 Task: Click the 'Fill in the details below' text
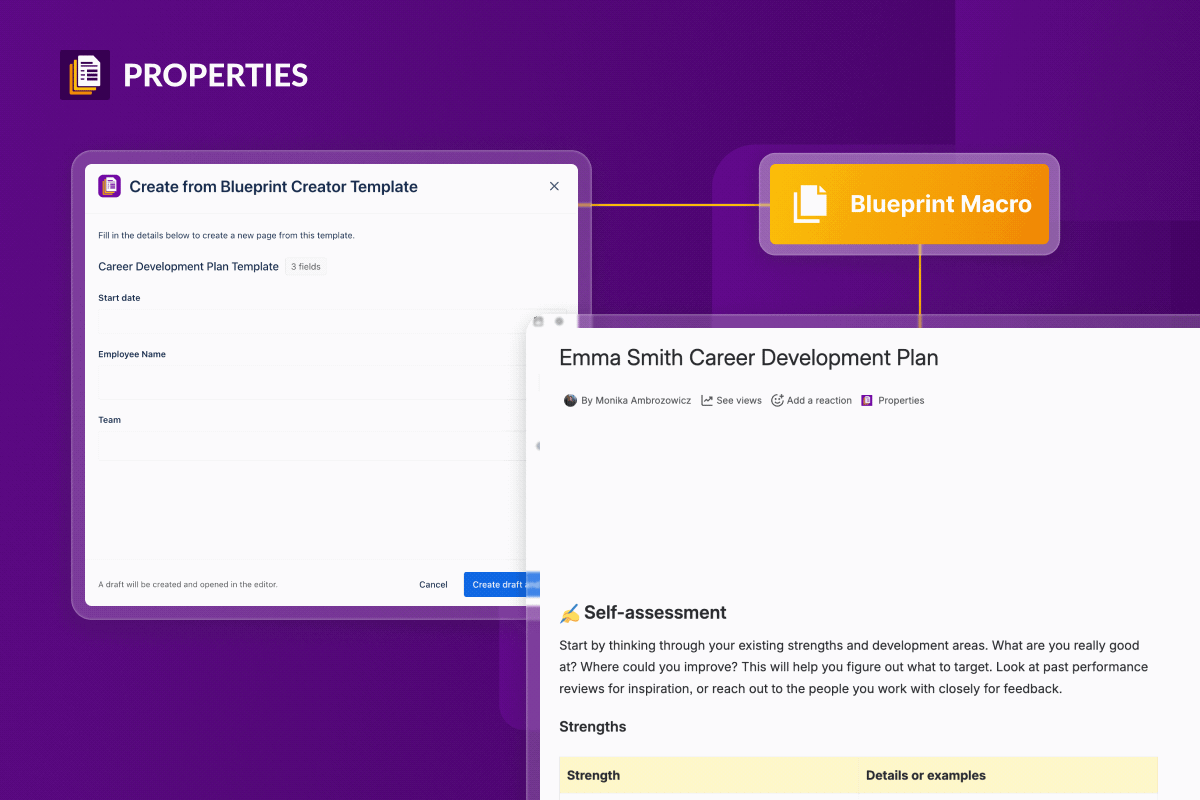pos(226,236)
